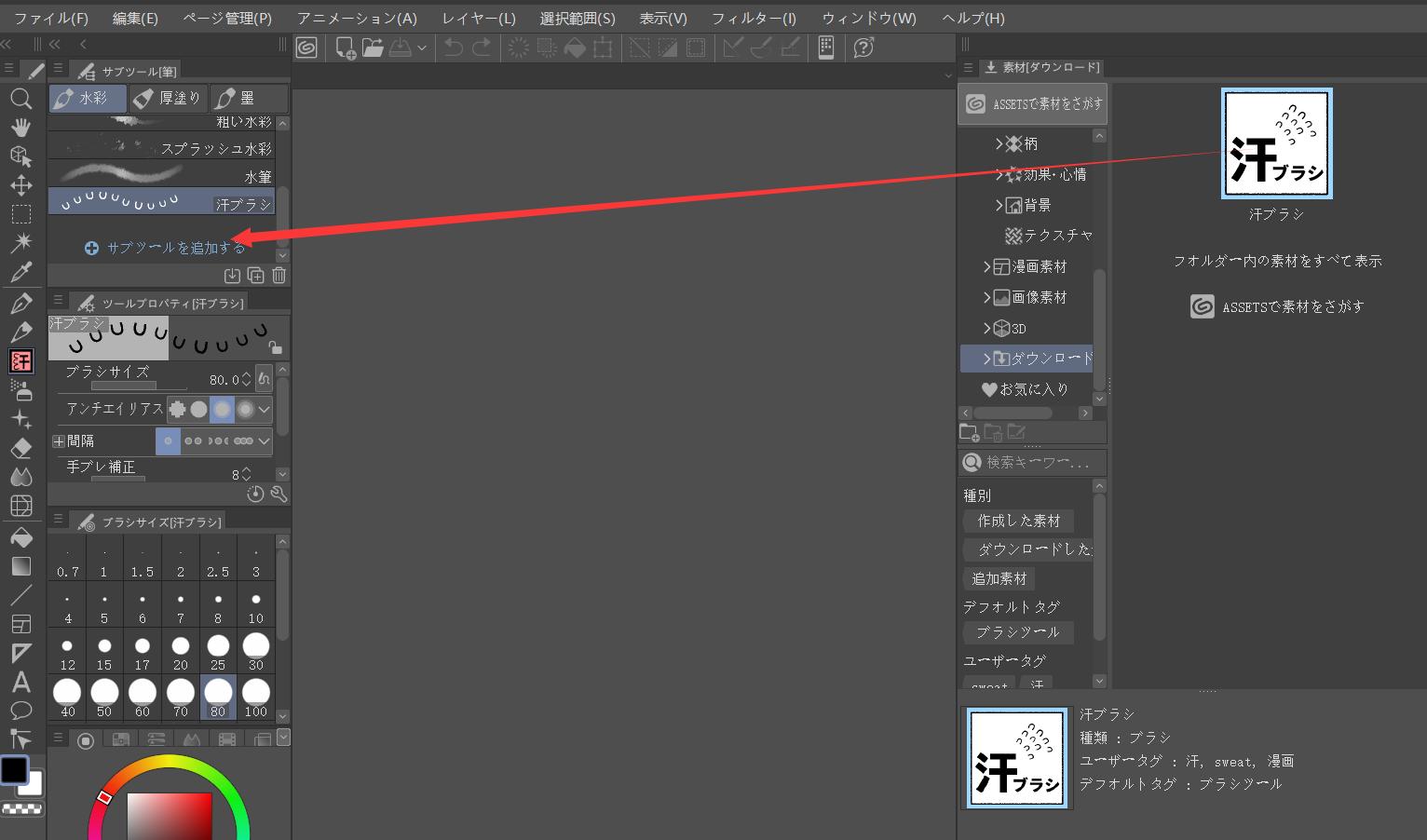The height and width of the screenshot is (840, 1427).
Task: Pick a red color on the color wheel
Action: point(104,796)
